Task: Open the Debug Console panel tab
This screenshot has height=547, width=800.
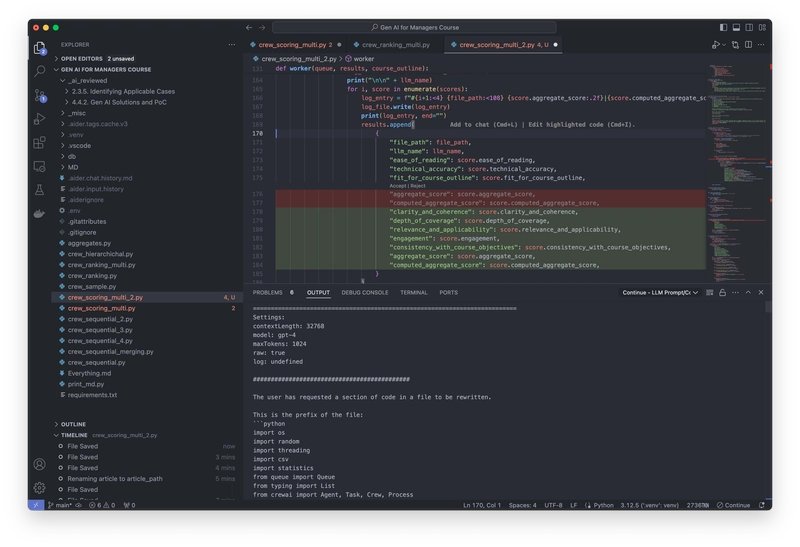Action: pos(365,292)
